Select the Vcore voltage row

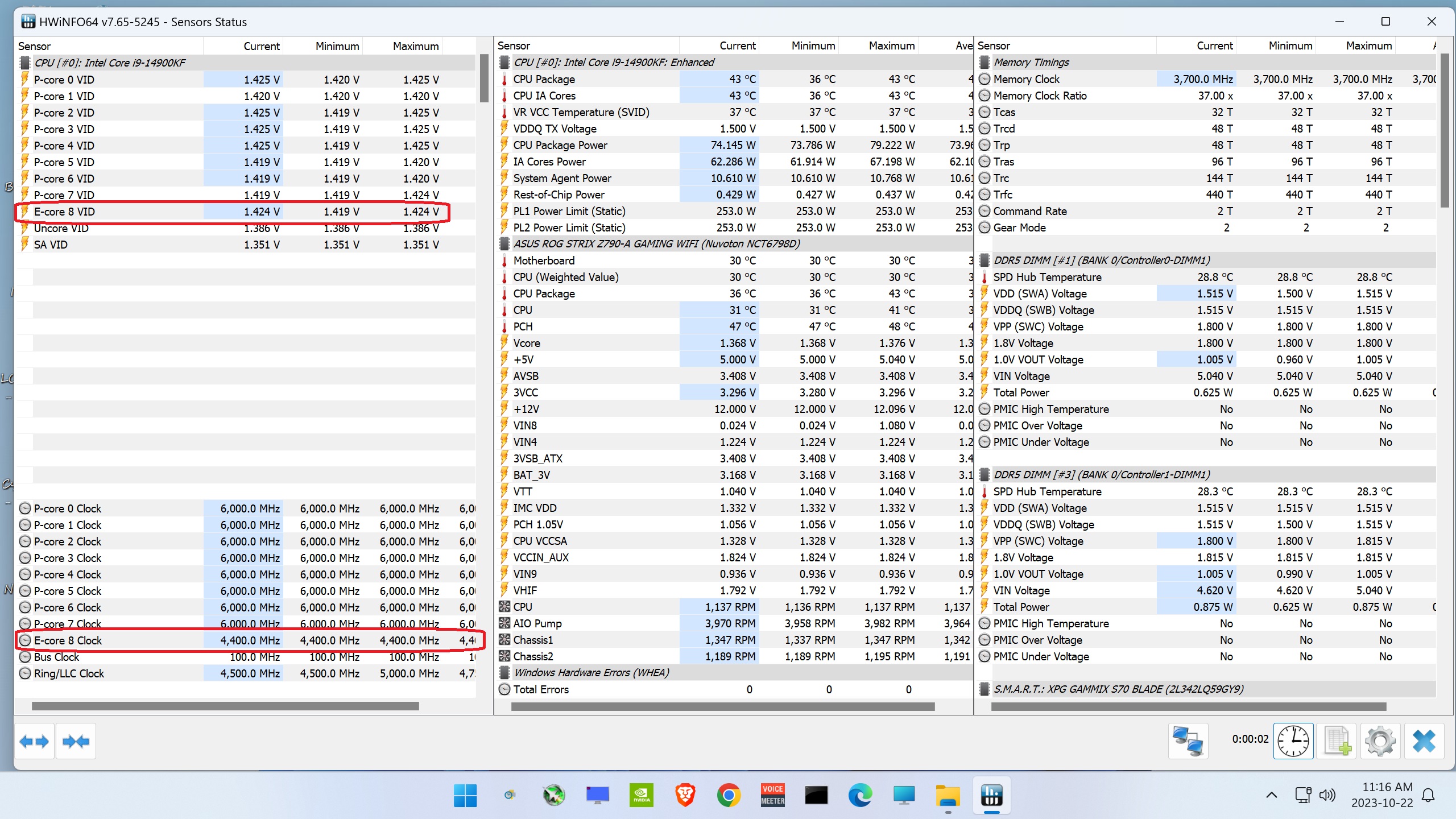click(x=735, y=343)
